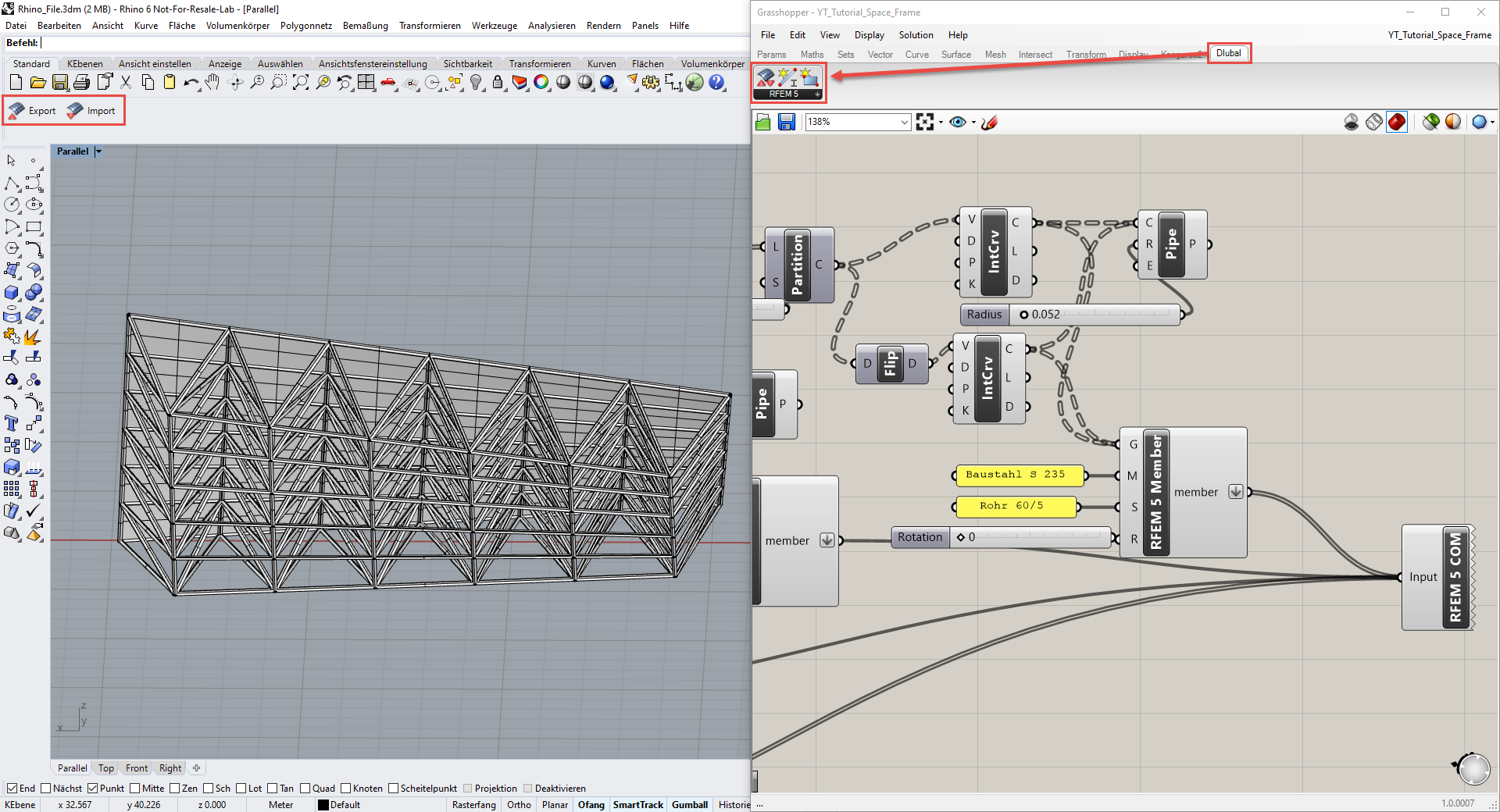This screenshot has height=812, width=1500.
Task: Click the Radius number slider
Action: click(x=1094, y=315)
